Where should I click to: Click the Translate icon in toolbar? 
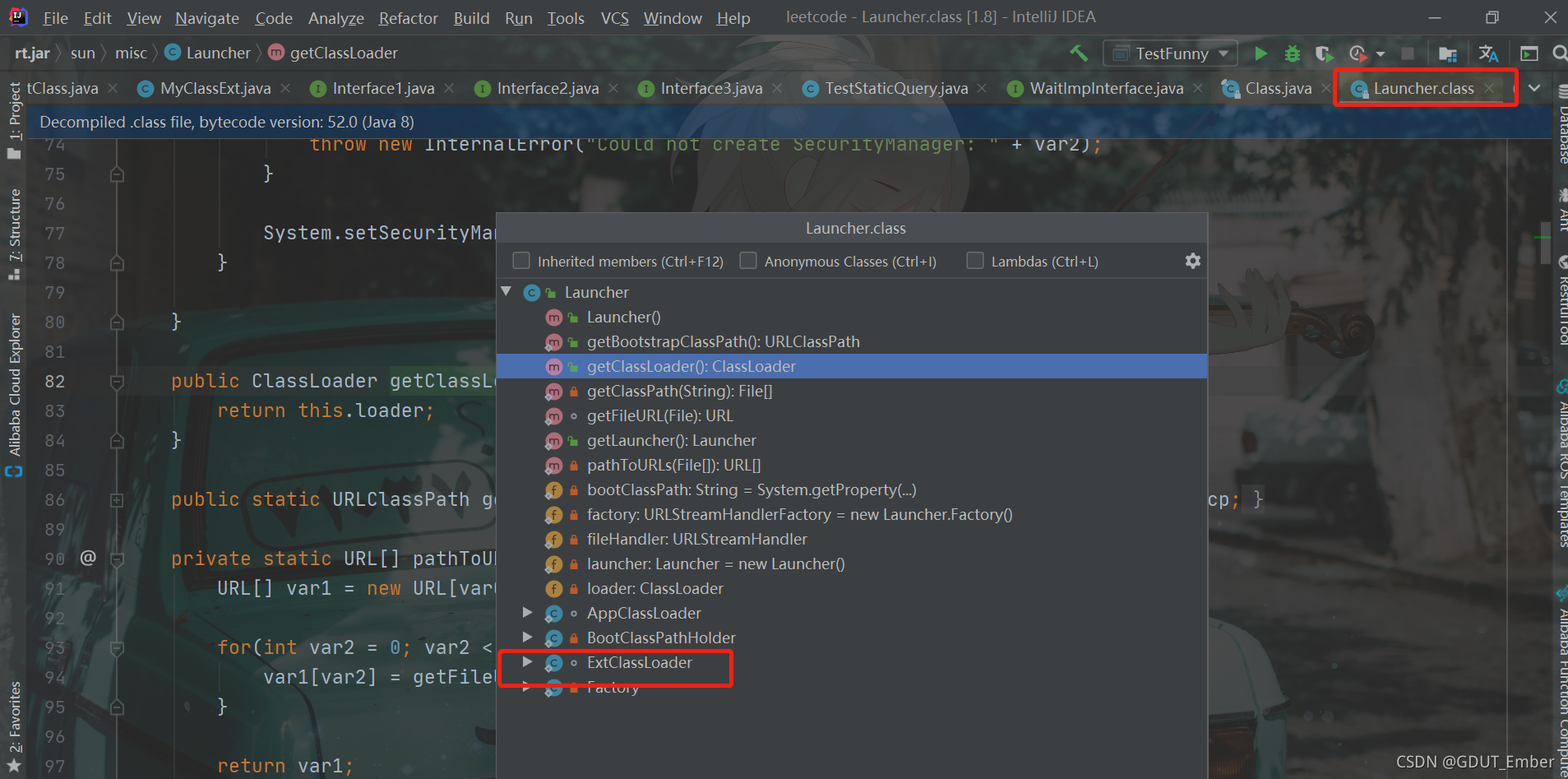(1488, 53)
